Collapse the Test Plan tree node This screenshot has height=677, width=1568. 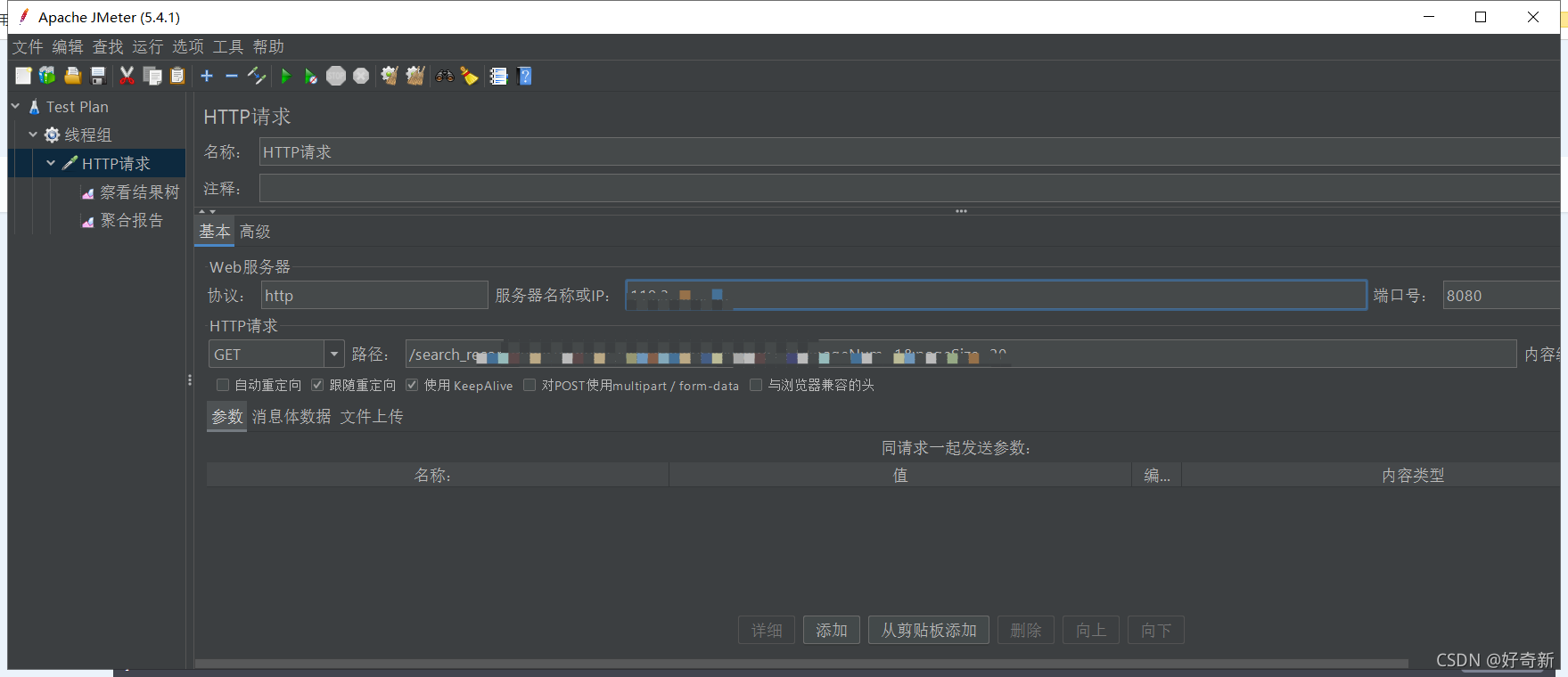15,106
